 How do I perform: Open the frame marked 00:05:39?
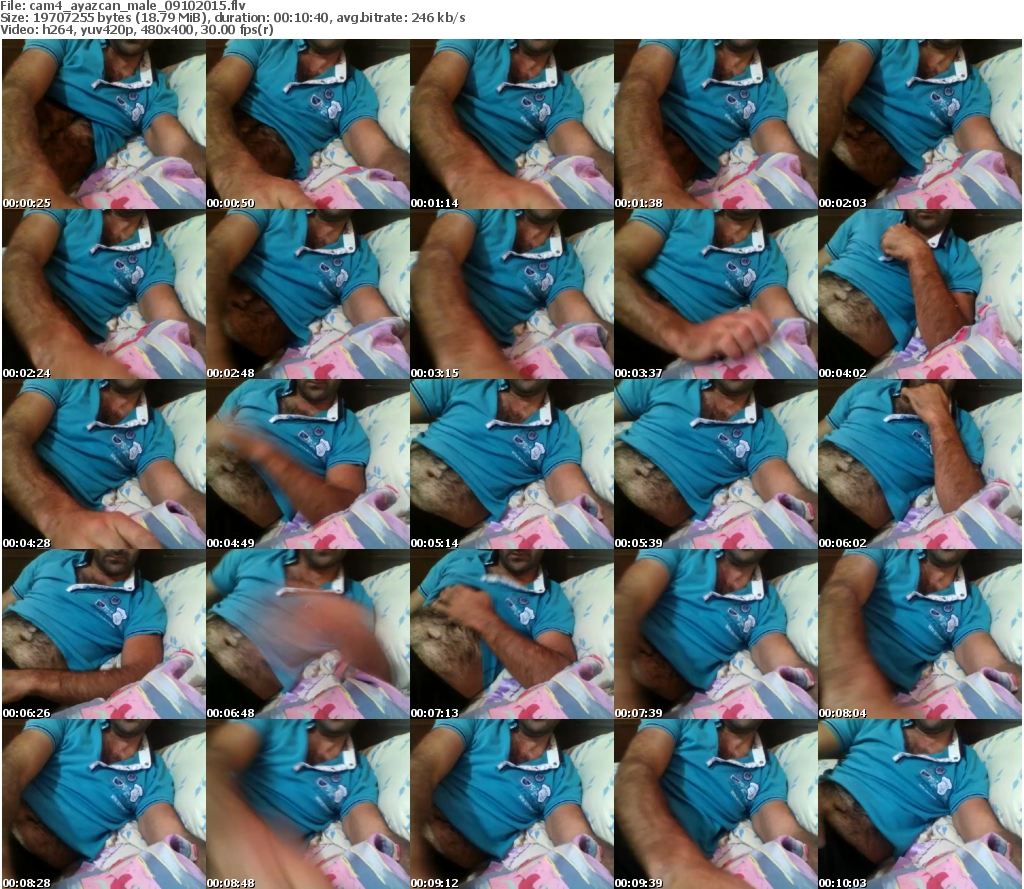point(716,464)
